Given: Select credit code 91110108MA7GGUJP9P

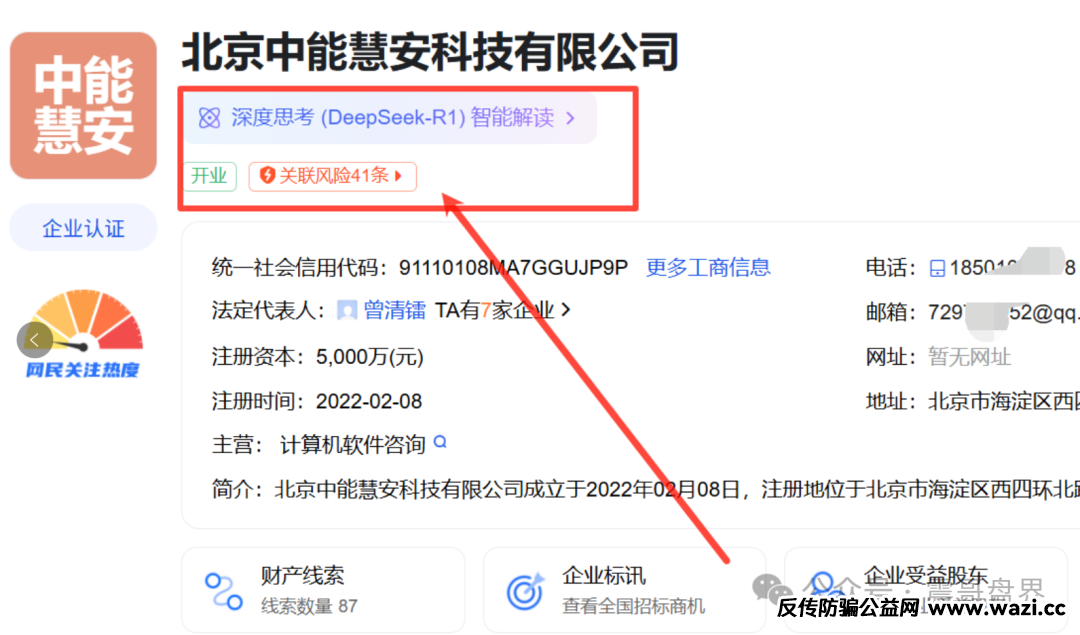Looking at the screenshot, I should (x=513, y=267).
